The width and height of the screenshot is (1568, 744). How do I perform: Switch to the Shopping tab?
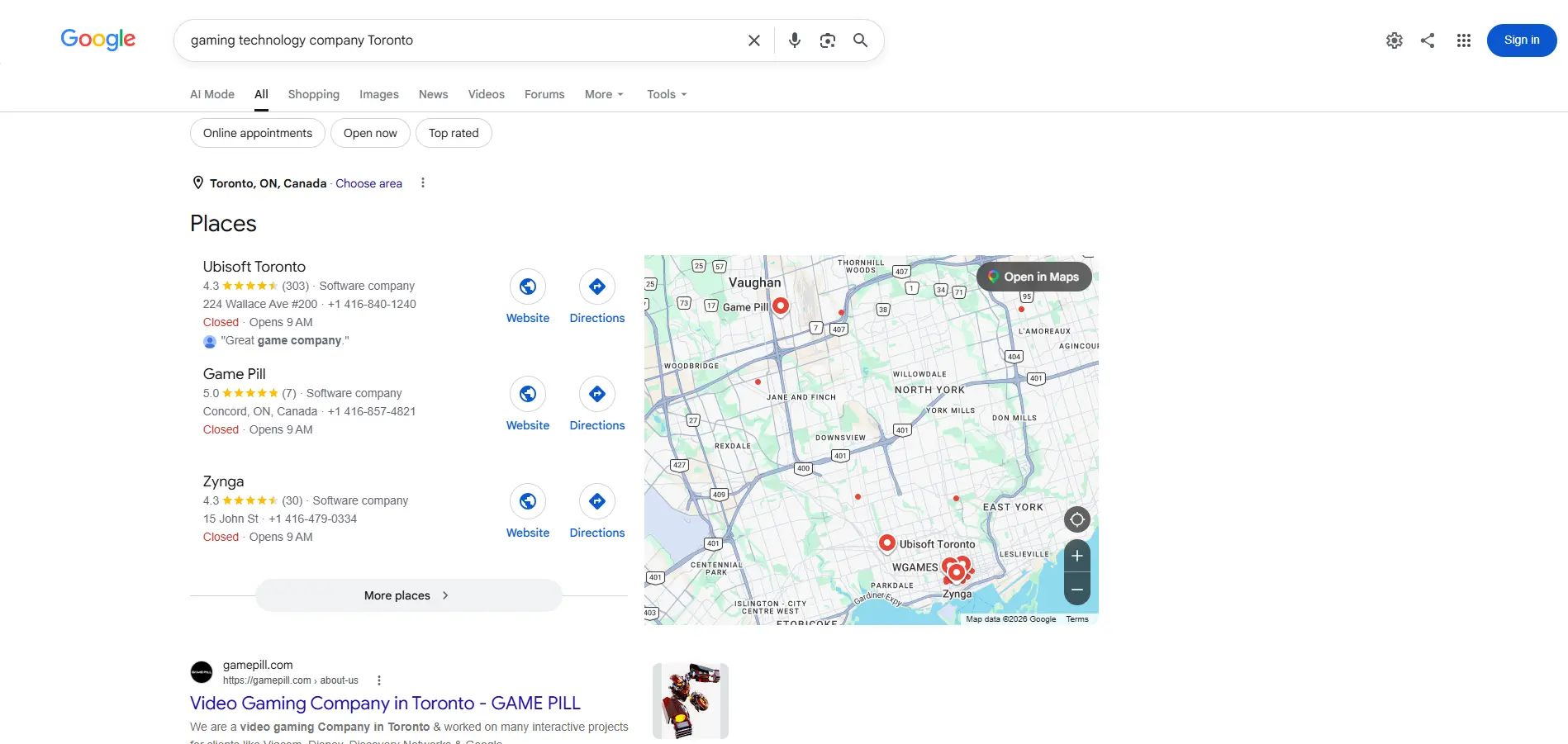[314, 94]
